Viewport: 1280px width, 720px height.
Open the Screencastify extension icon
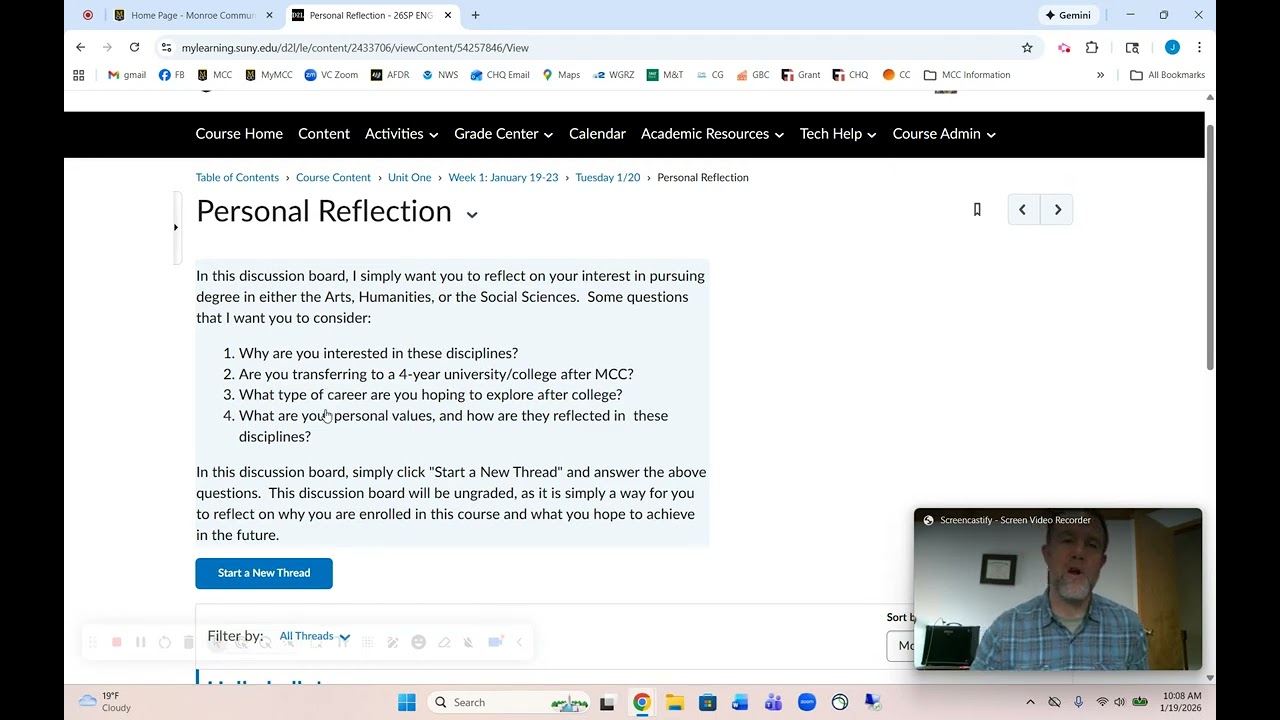[1064, 47]
